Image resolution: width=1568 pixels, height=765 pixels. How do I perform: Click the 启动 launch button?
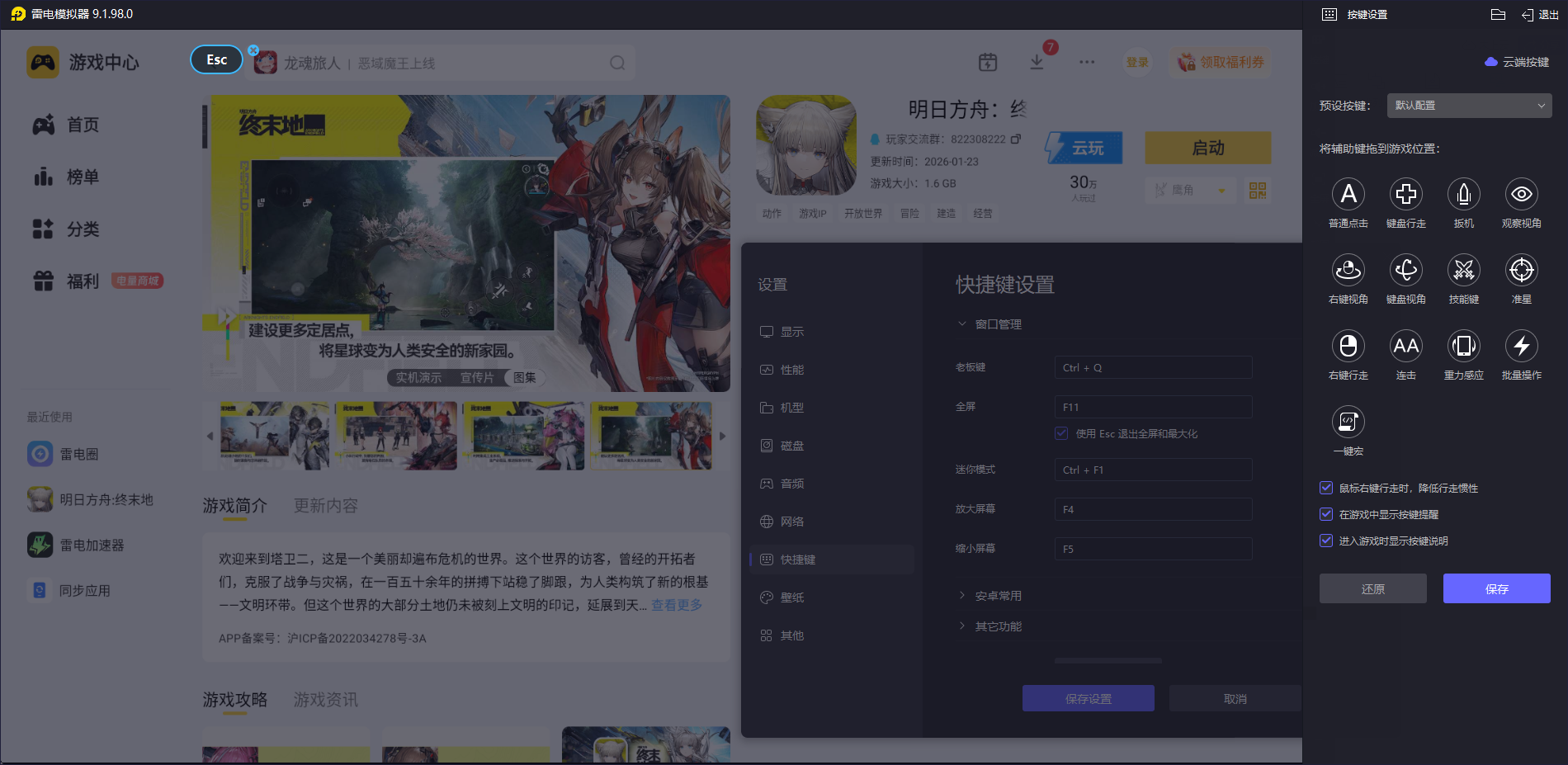(1208, 148)
